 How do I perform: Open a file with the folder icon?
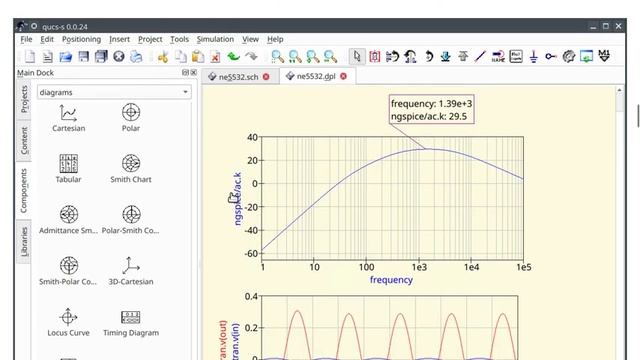pos(65,56)
